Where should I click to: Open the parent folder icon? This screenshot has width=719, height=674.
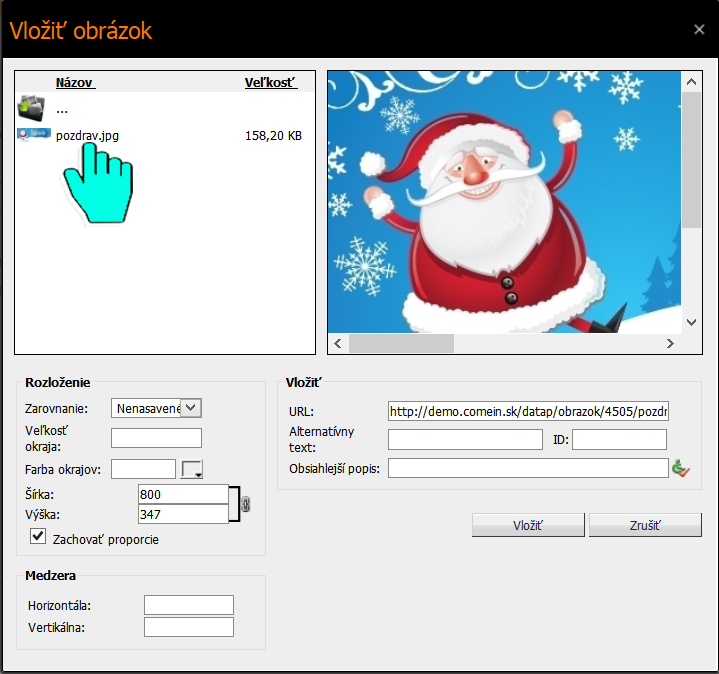click(x=31, y=108)
